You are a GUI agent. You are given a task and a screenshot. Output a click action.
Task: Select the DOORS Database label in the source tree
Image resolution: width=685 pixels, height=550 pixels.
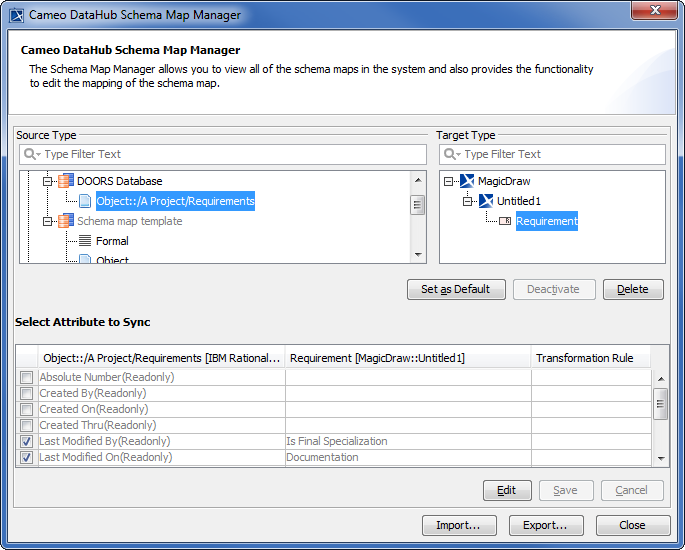pos(120,181)
